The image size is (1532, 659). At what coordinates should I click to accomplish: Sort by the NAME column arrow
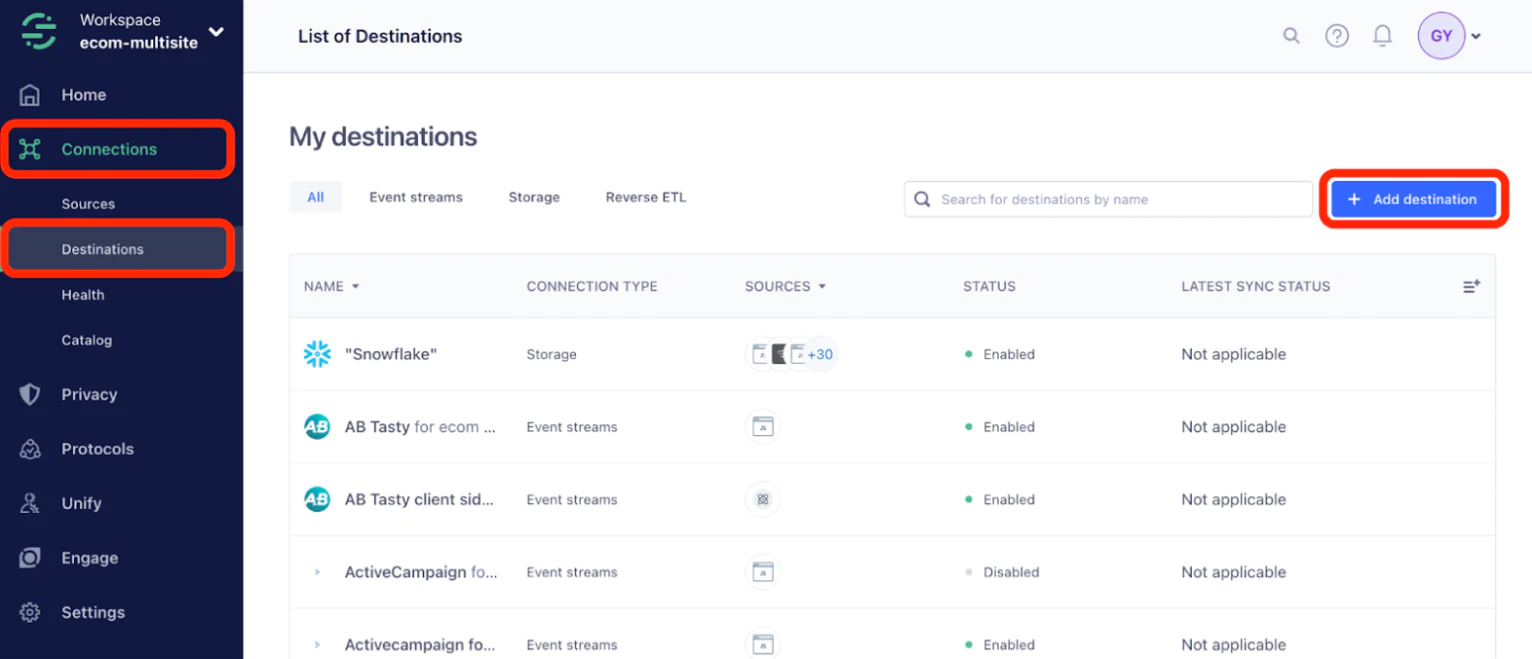[355, 287]
